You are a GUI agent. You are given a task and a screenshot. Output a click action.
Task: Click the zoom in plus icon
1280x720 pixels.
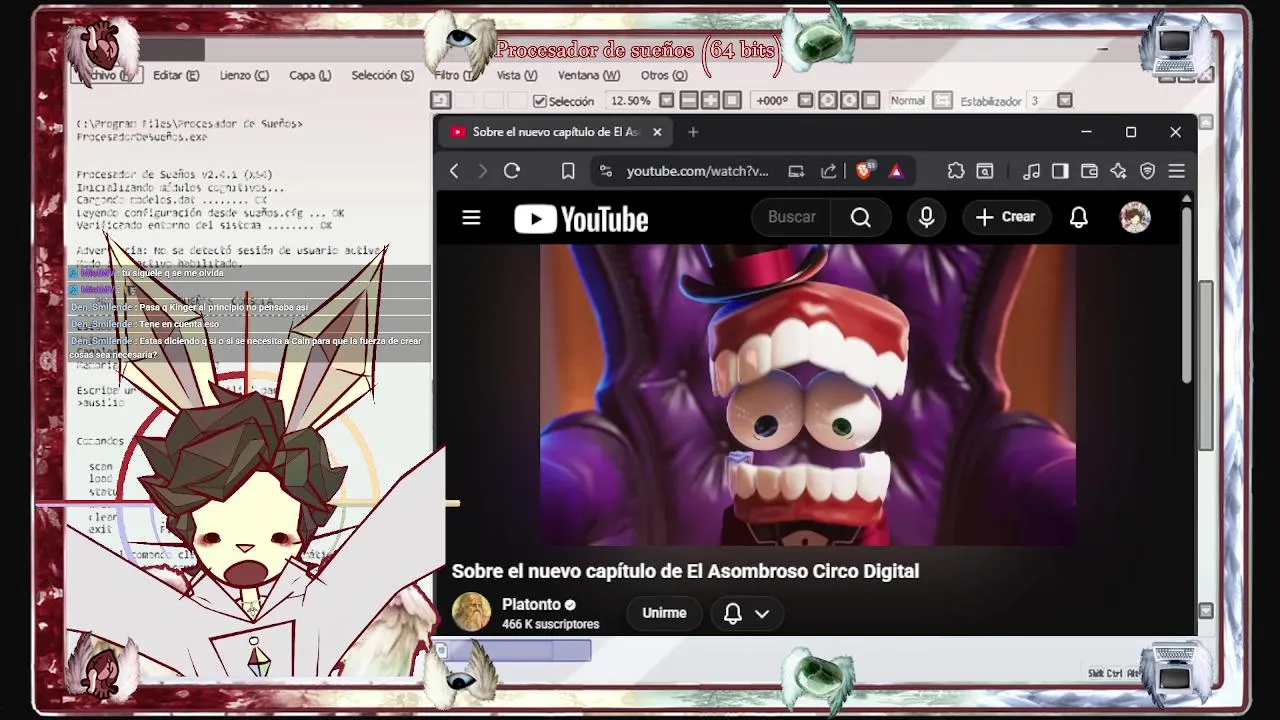coord(710,101)
